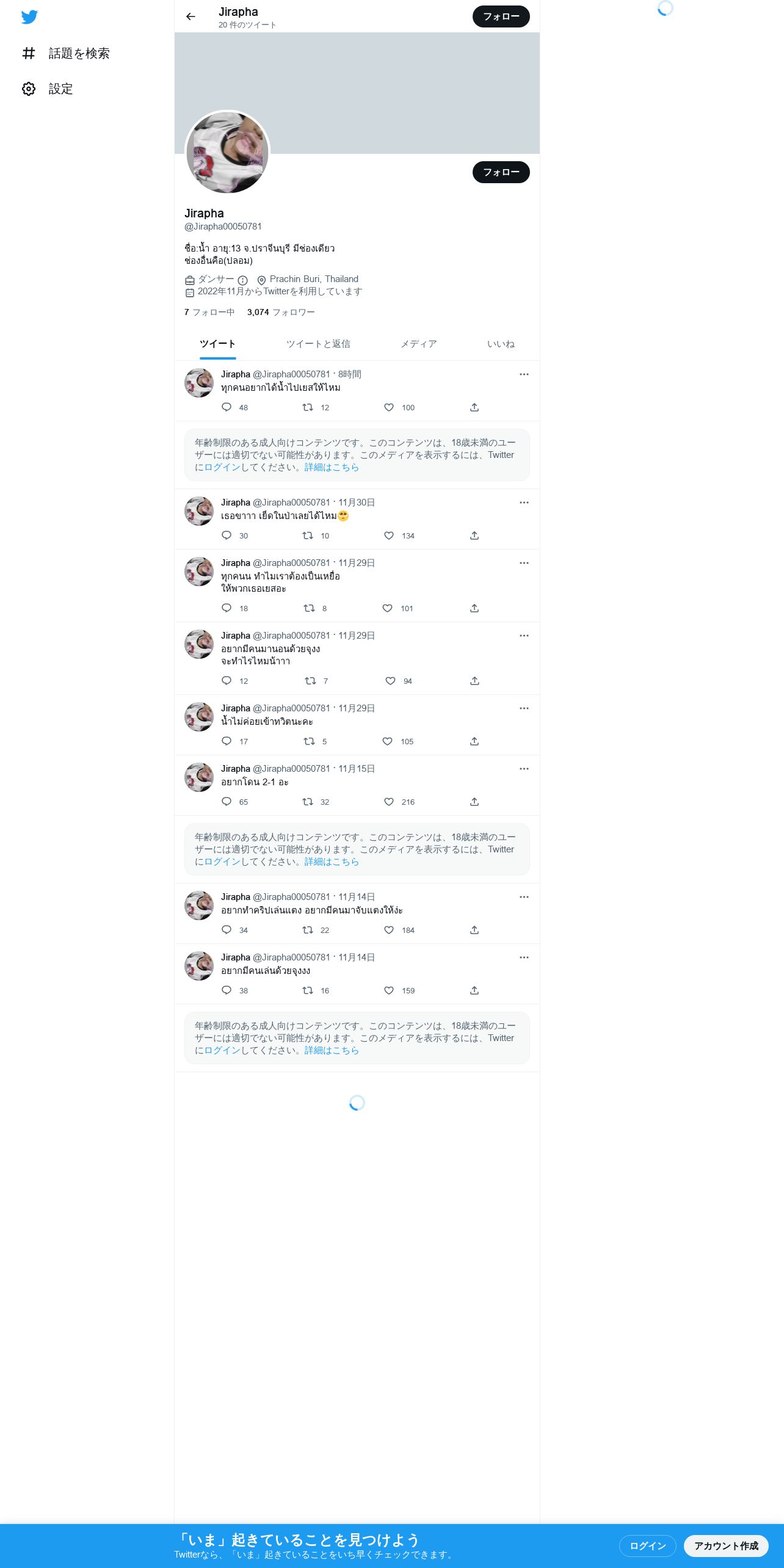Click the share icon on the 8時間 tweet
Screen dimensions: 784x1568
(x=474, y=407)
